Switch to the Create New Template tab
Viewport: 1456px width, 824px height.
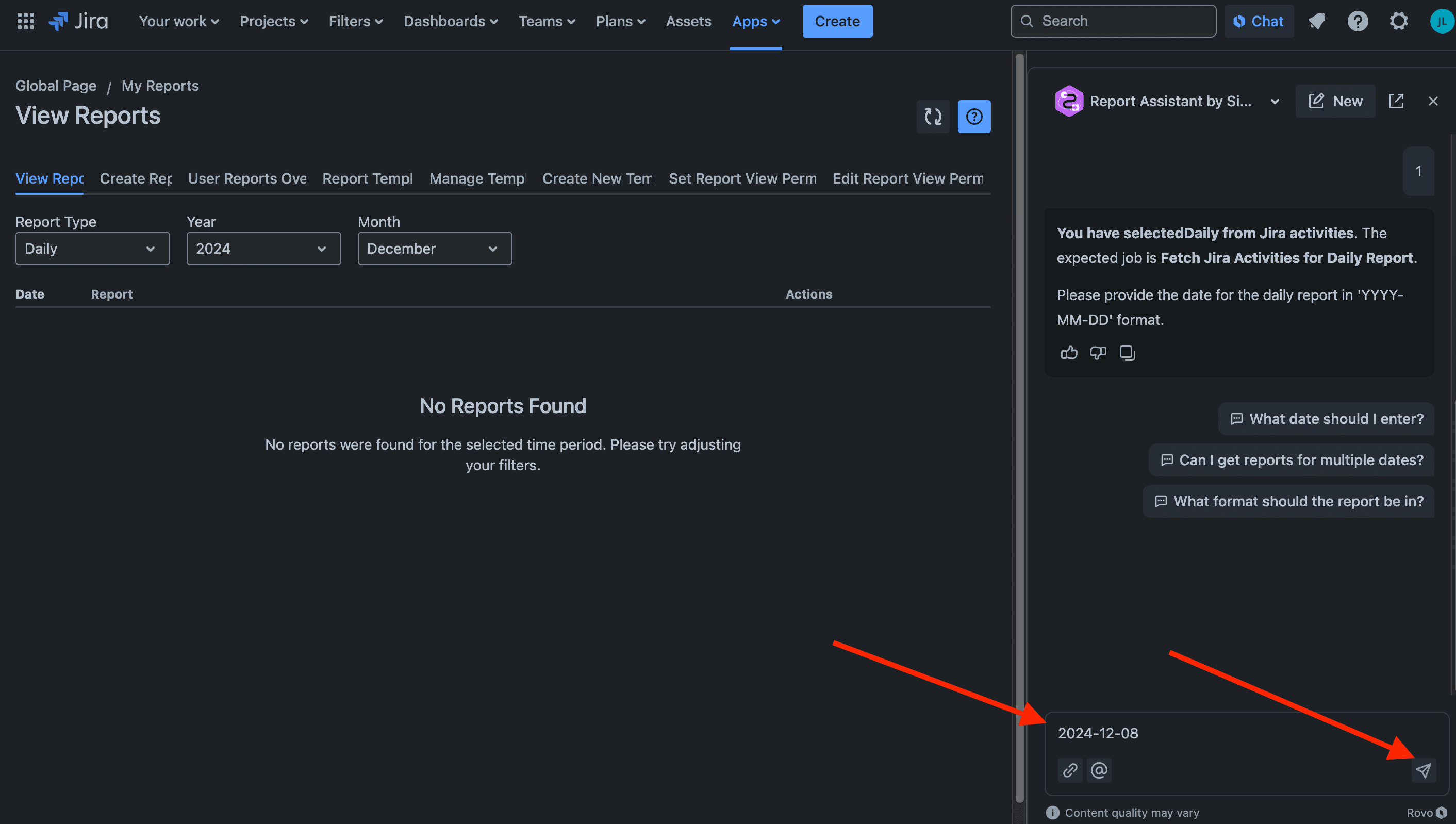[598, 178]
